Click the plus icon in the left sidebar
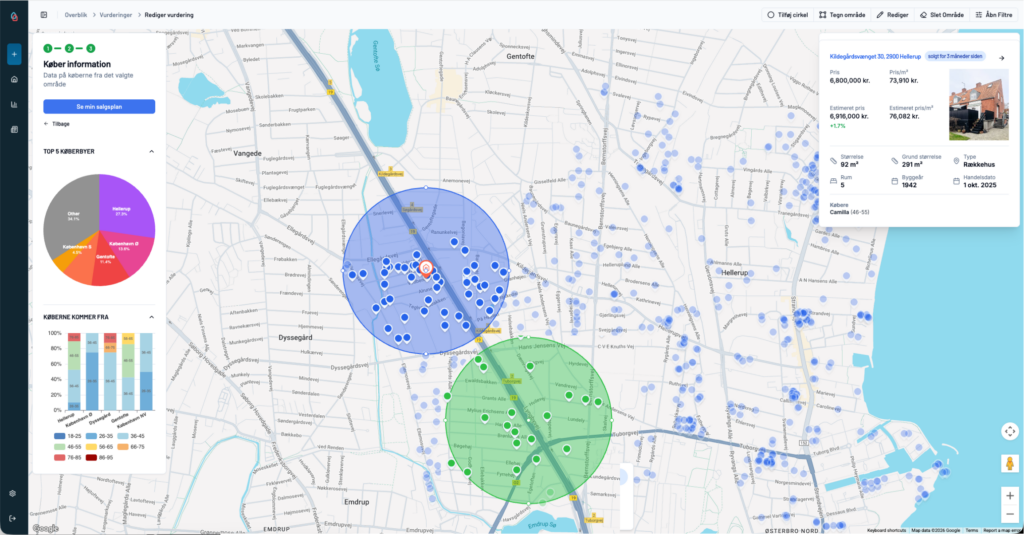 pyautogui.click(x=14, y=55)
